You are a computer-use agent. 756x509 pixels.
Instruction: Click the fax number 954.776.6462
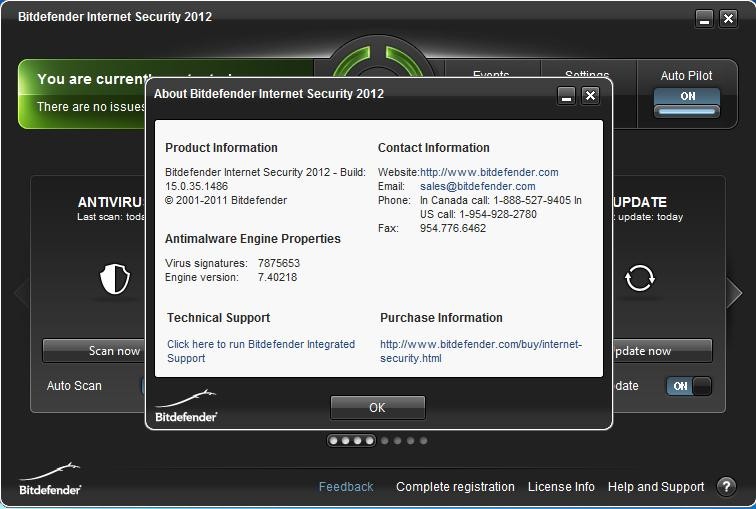(x=453, y=228)
